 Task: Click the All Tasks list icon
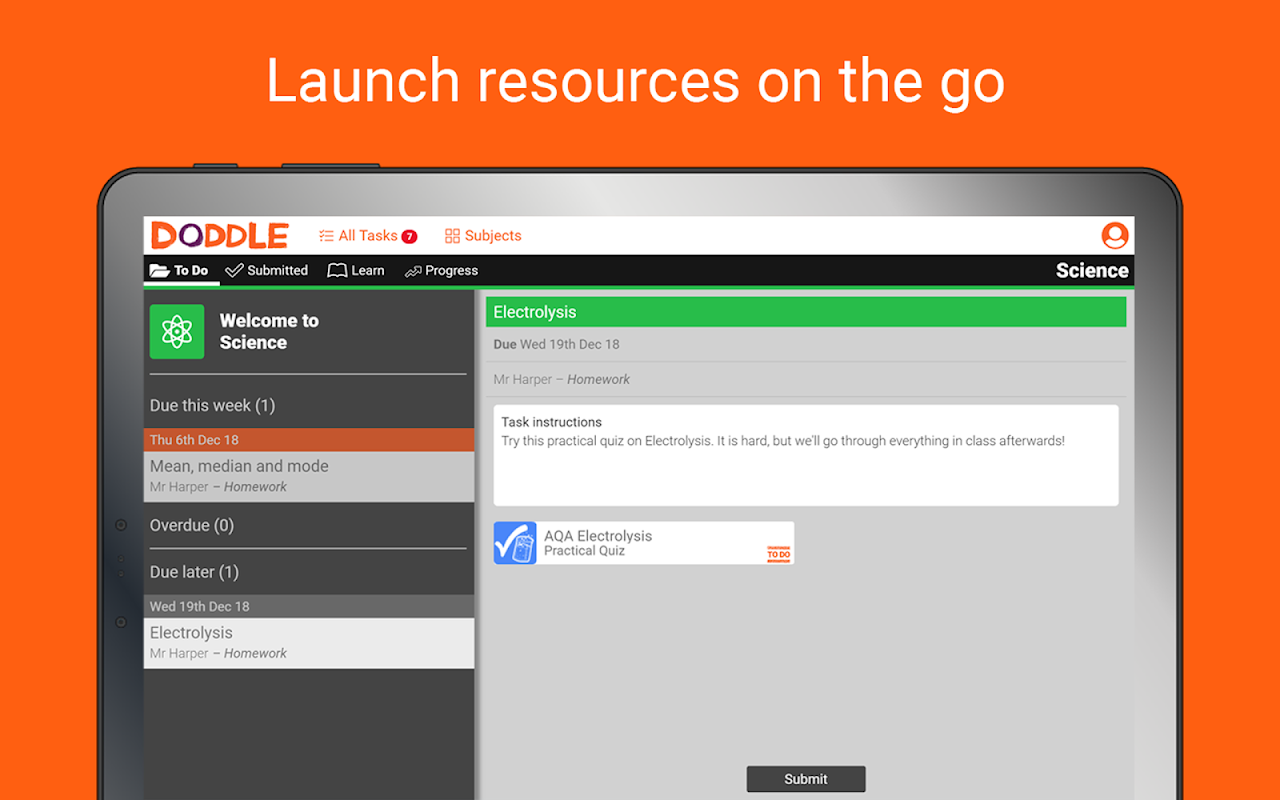pos(326,236)
